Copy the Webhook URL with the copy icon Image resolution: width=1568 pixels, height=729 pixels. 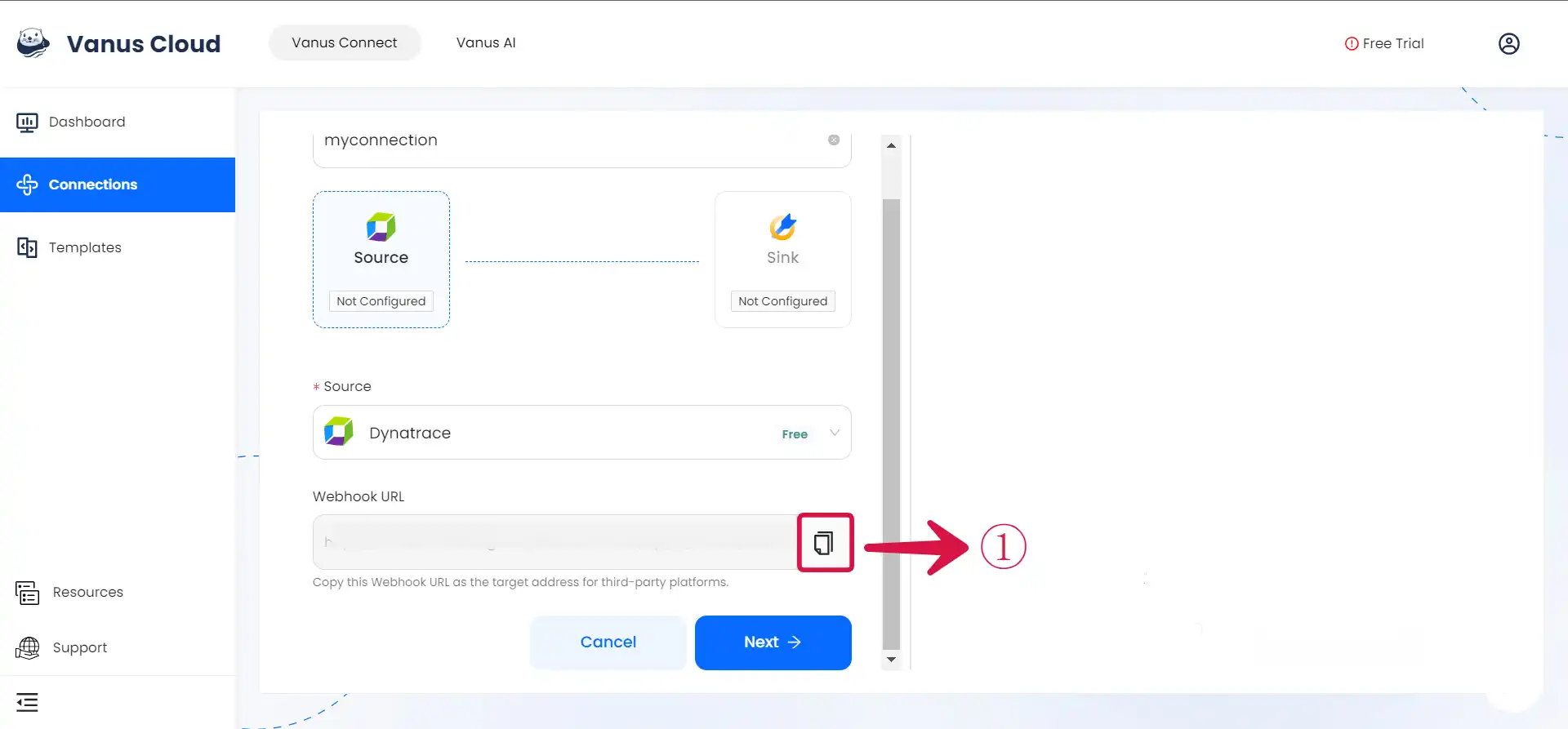[x=824, y=543]
